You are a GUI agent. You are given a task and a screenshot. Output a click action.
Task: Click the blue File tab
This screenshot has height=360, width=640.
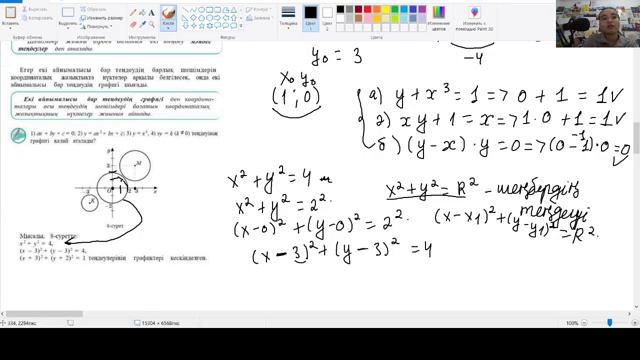(x=11, y=1)
